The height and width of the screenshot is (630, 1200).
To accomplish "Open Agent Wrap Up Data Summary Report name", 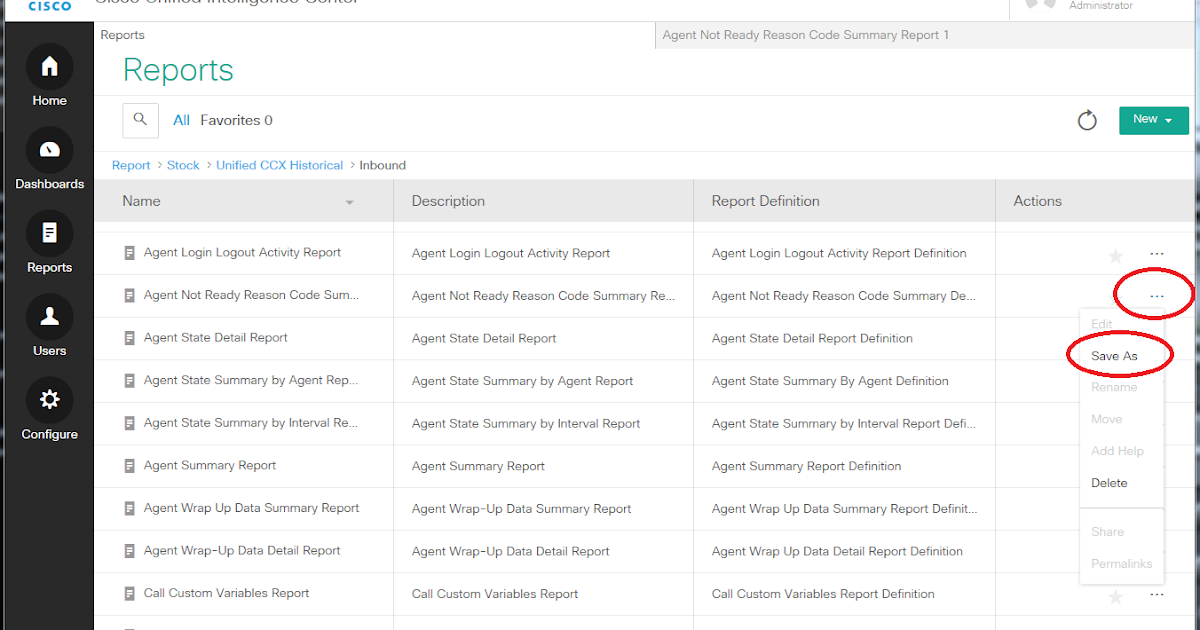I will click(251, 508).
